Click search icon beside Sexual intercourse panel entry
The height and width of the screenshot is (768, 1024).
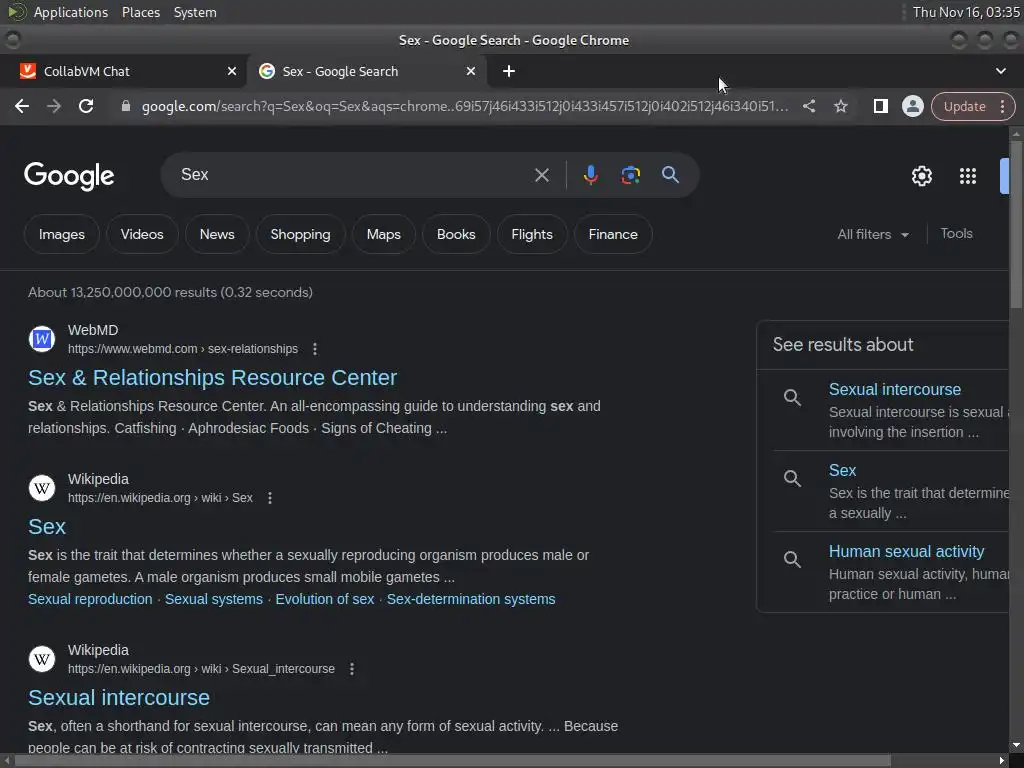[792, 397]
